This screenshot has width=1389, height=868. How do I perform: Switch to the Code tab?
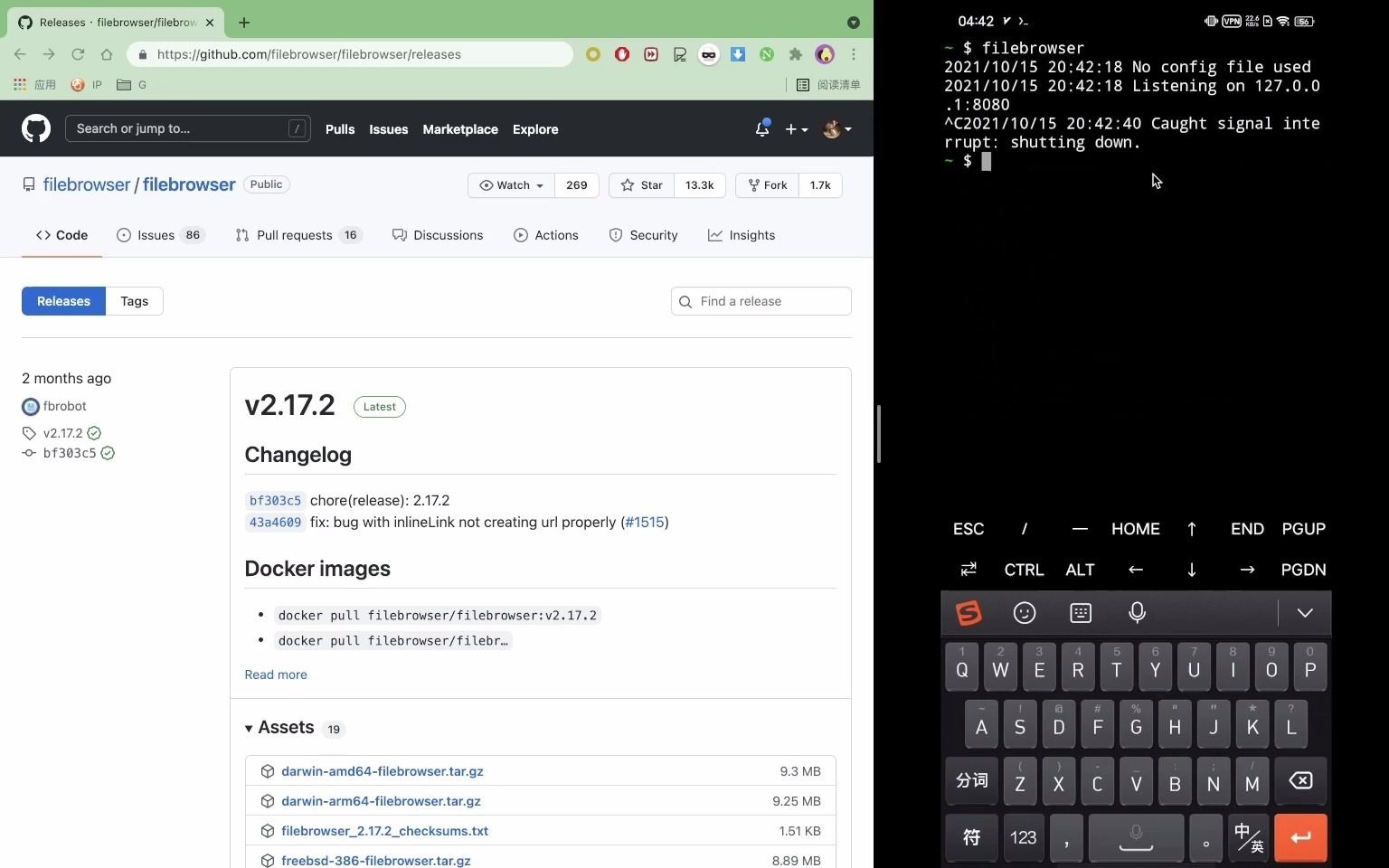(61, 235)
